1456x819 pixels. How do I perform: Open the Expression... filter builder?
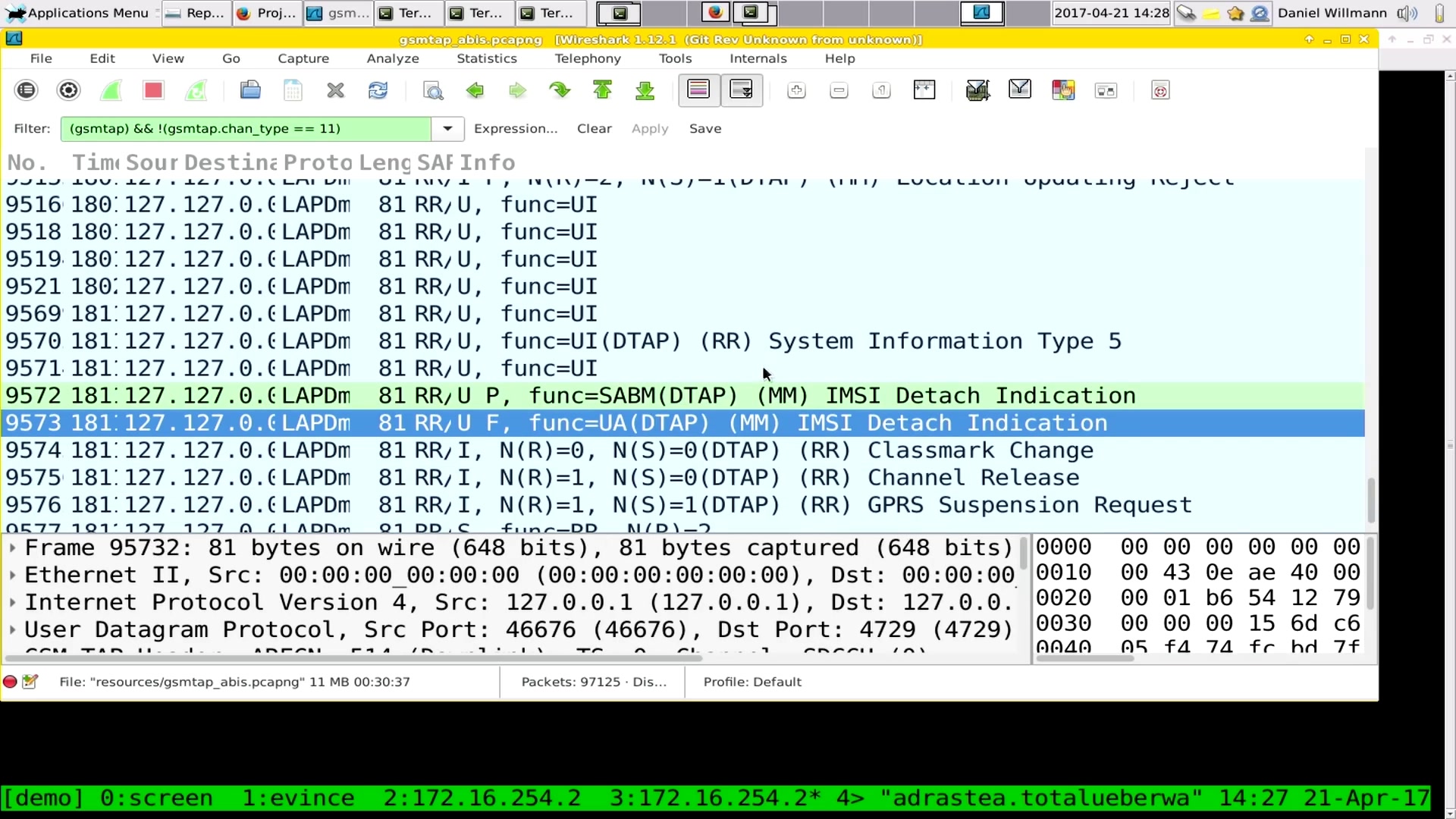pyautogui.click(x=516, y=129)
